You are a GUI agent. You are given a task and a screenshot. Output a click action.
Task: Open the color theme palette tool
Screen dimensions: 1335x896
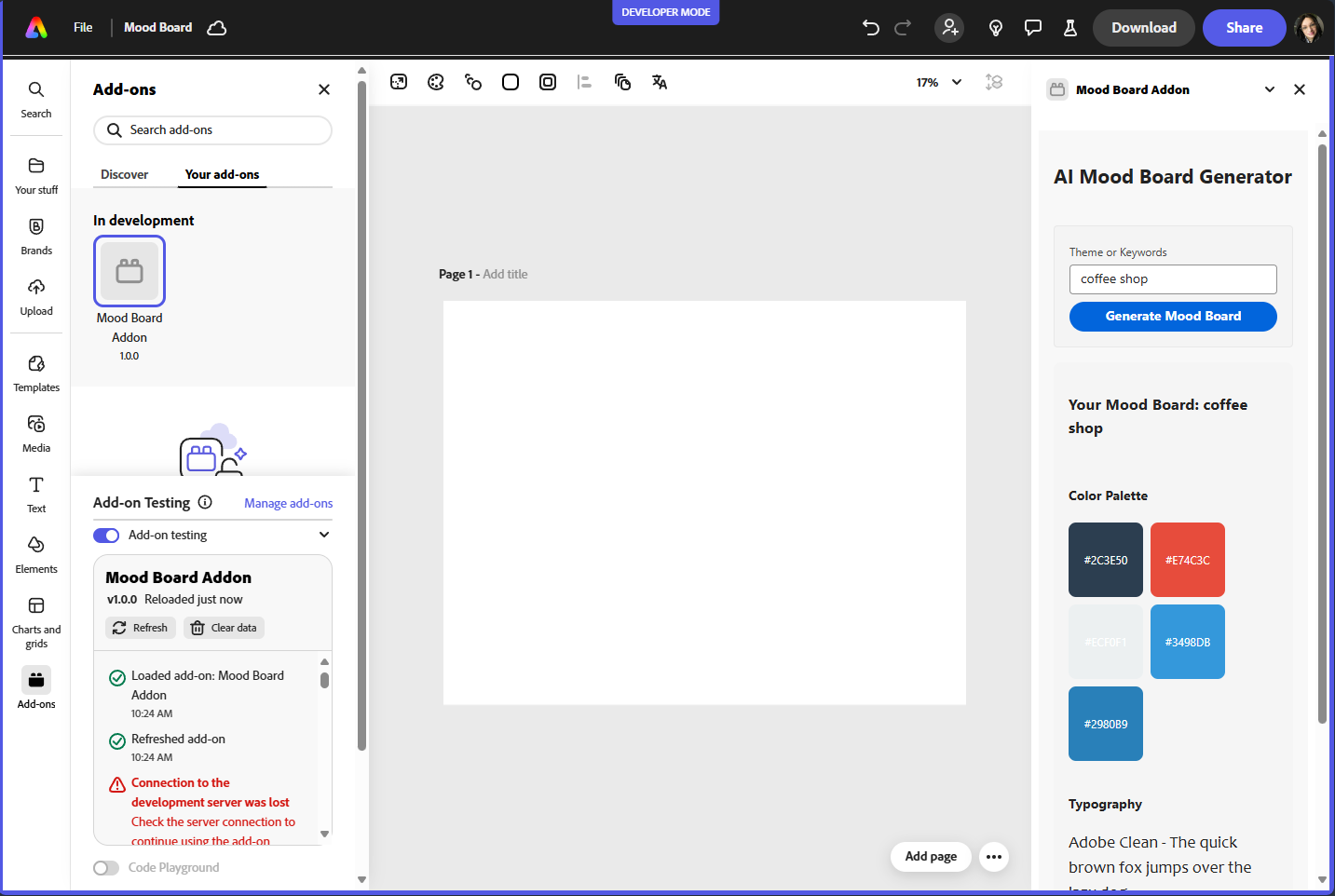[436, 82]
